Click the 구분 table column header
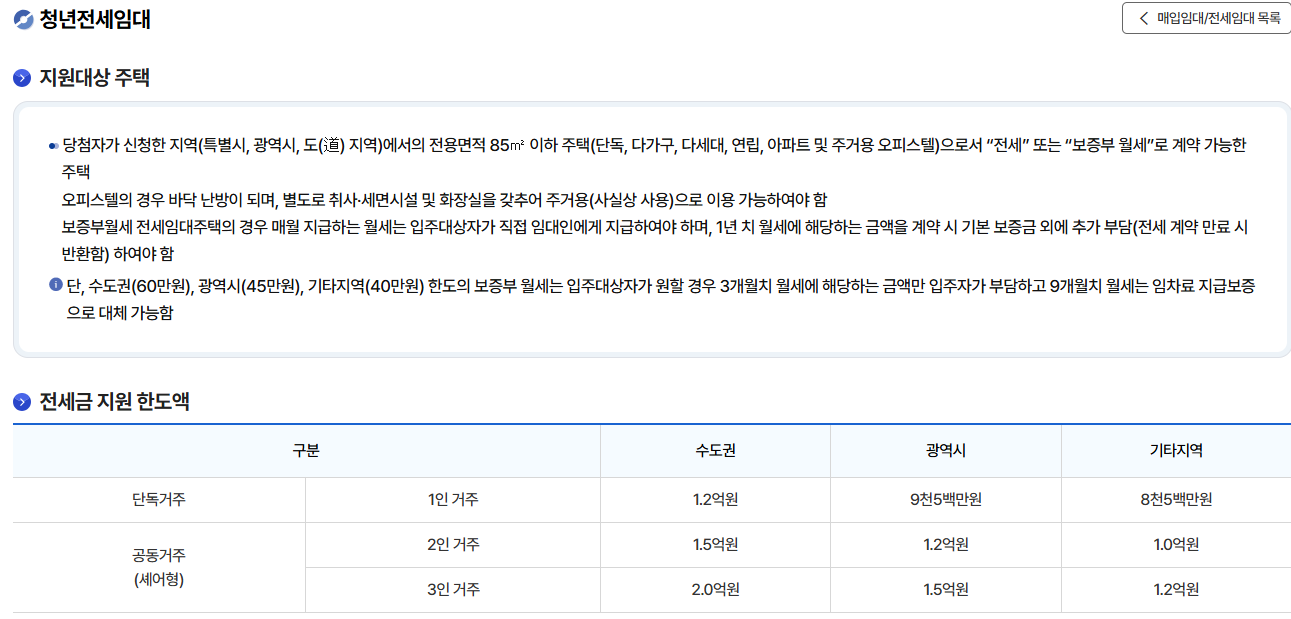 (306, 451)
